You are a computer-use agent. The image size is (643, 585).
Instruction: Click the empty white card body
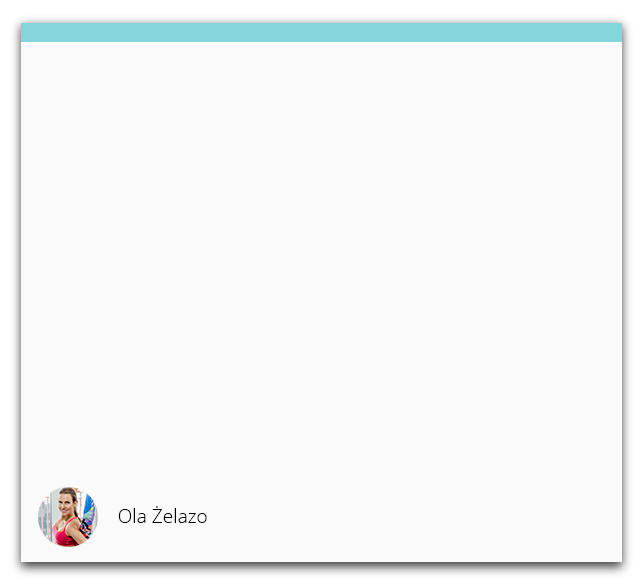coord(322,262)
